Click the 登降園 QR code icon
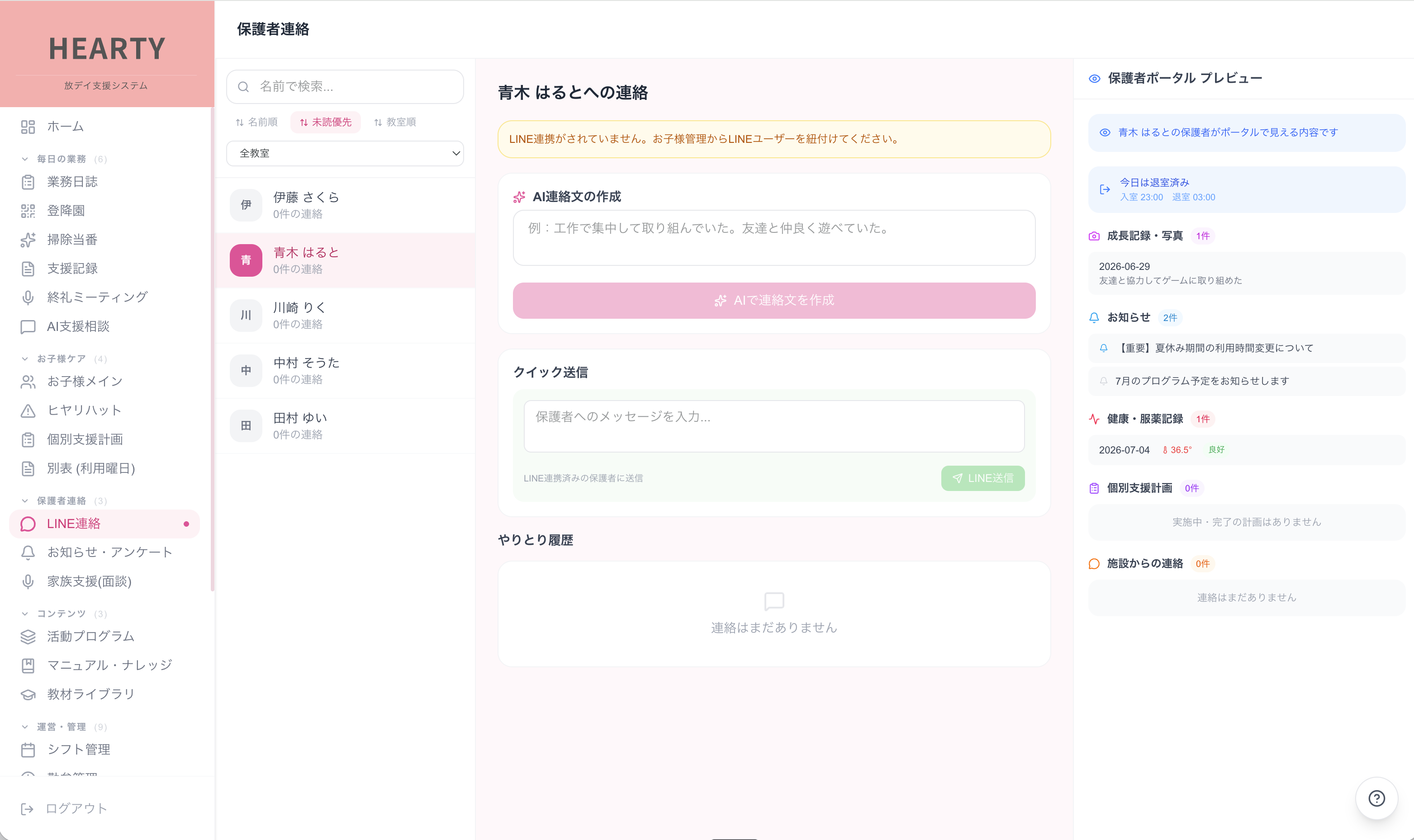 click(28, 211)
